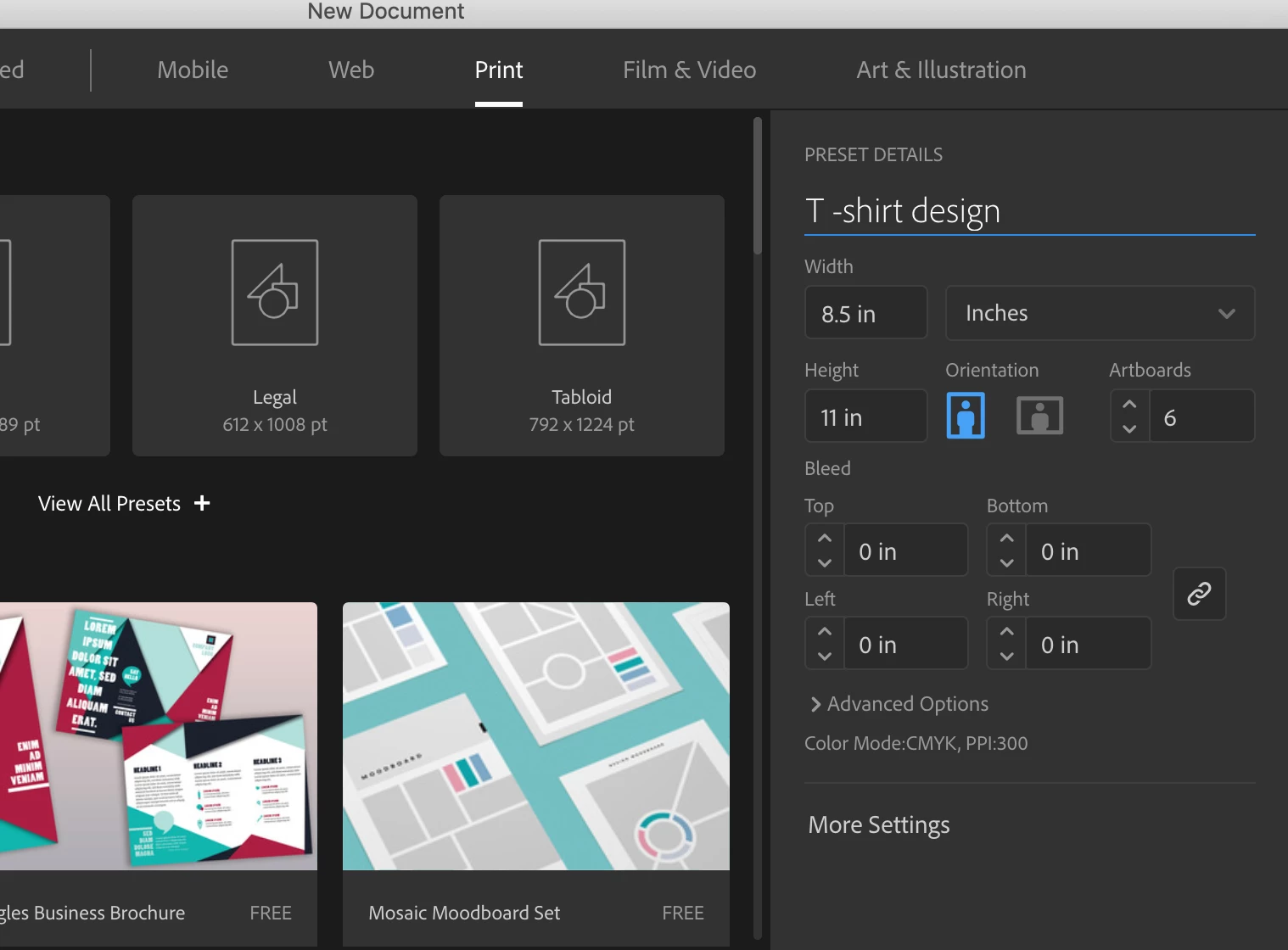Increase Left bleed with up arrow

824,632
